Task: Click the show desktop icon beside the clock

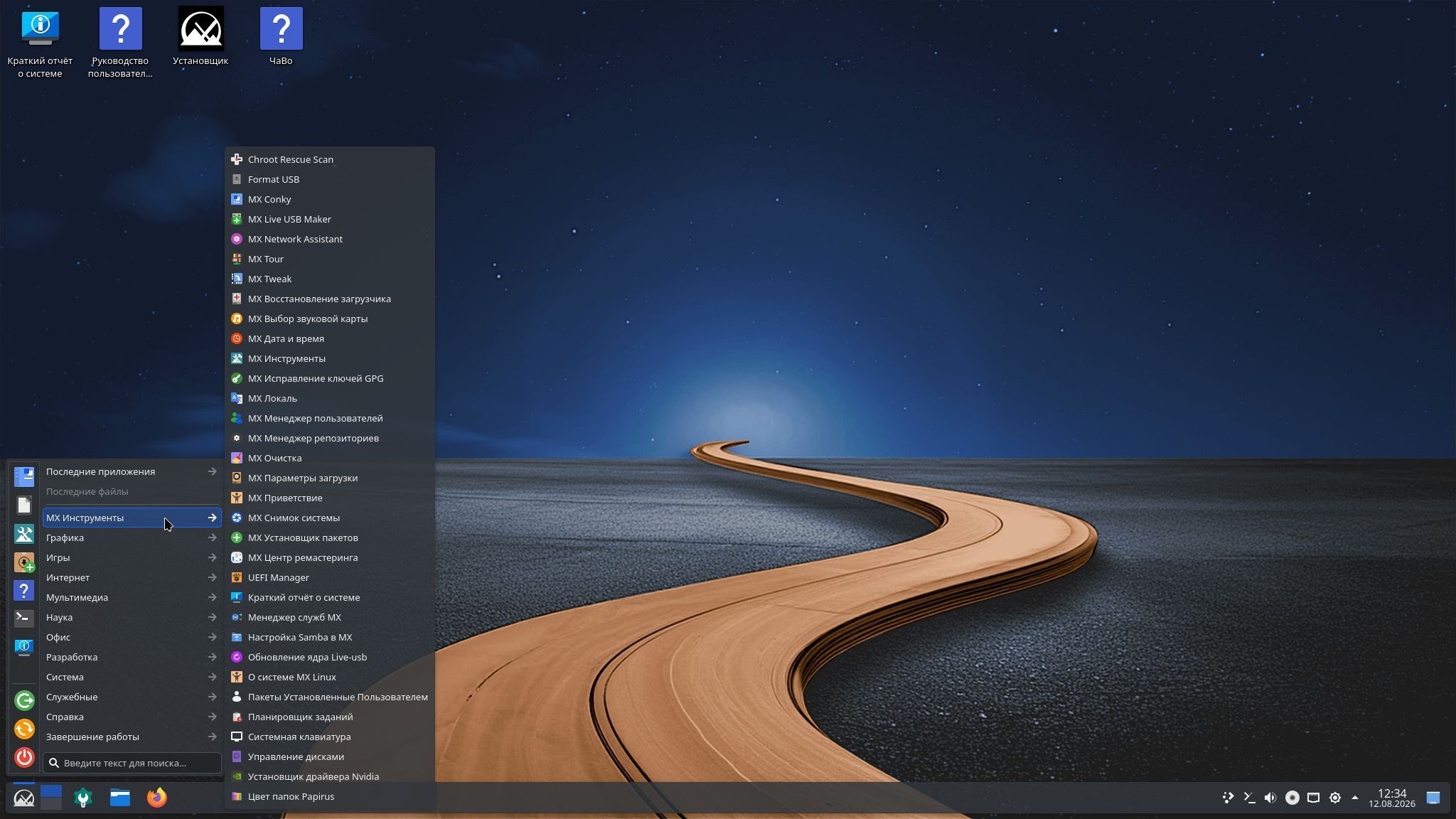Action: (1433, 798)
